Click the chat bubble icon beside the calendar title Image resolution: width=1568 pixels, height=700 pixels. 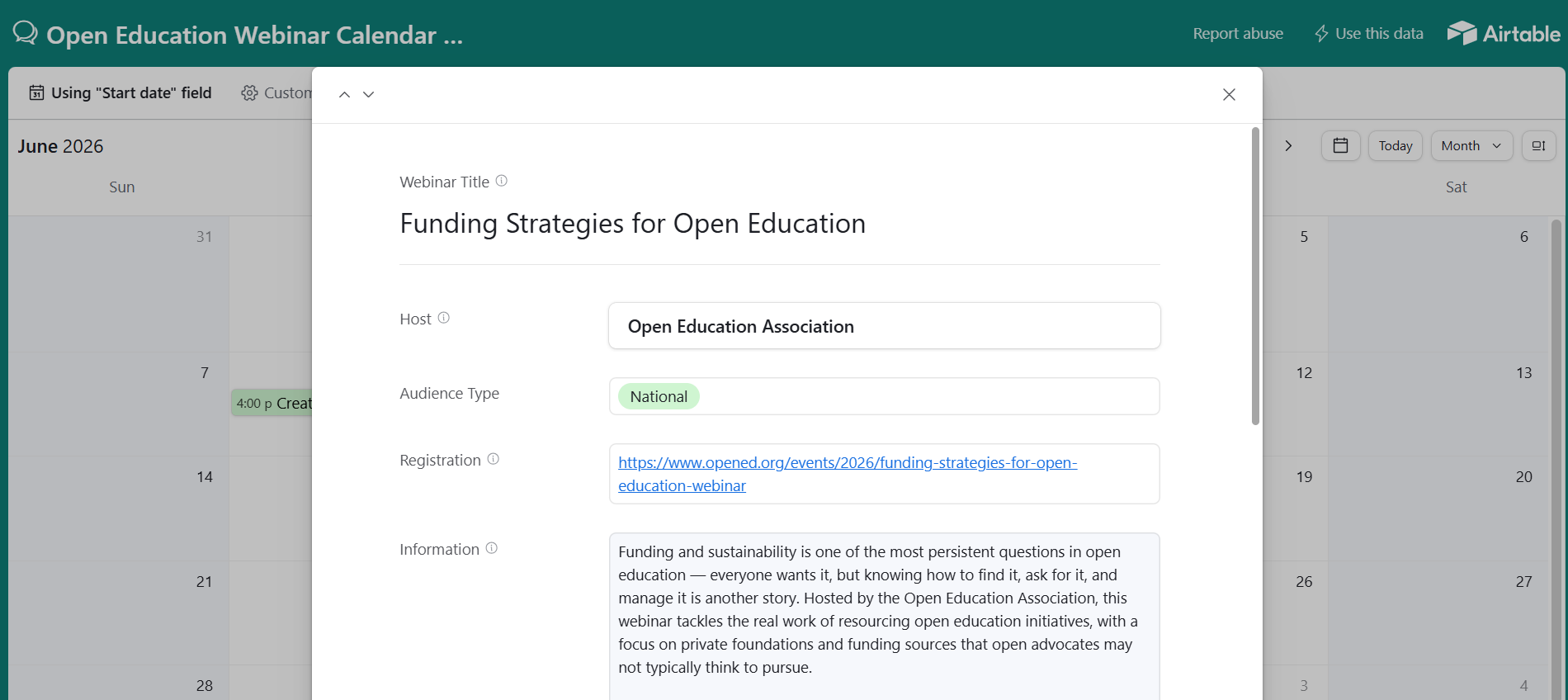(x=26, y=33)
